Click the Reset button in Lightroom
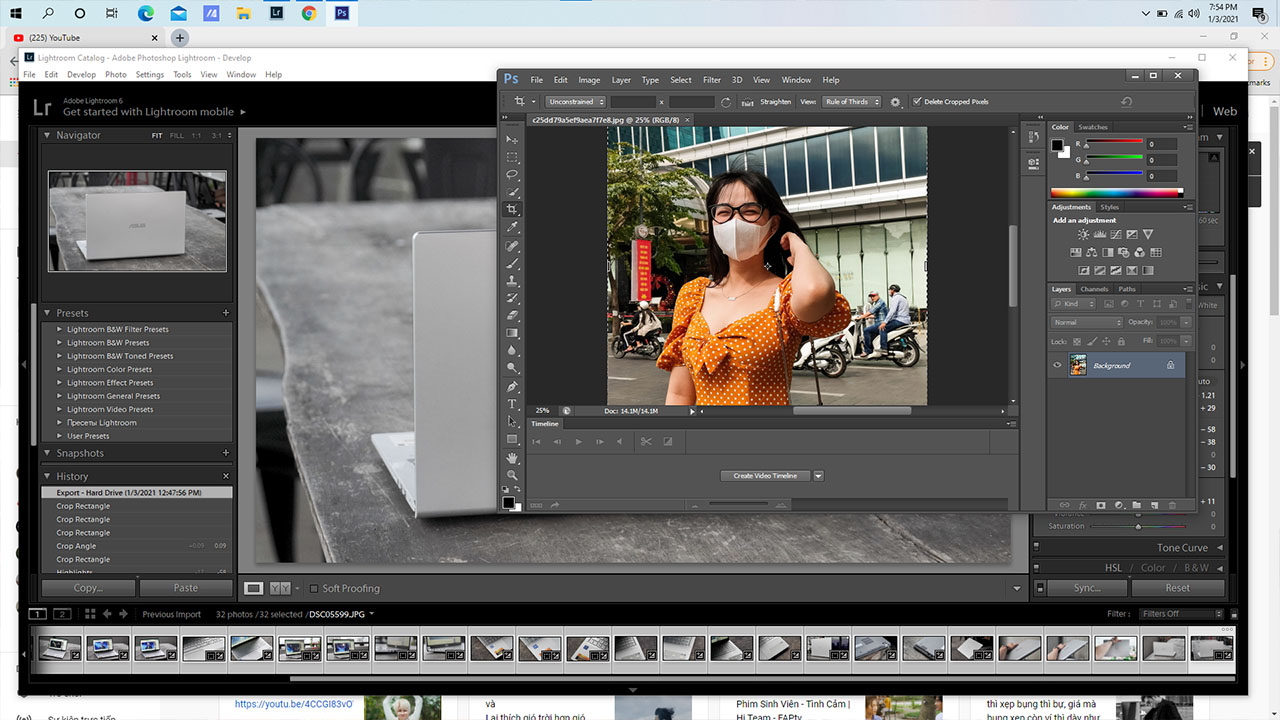Viewport: 1280px width, 720px height. click(1177, 588)
